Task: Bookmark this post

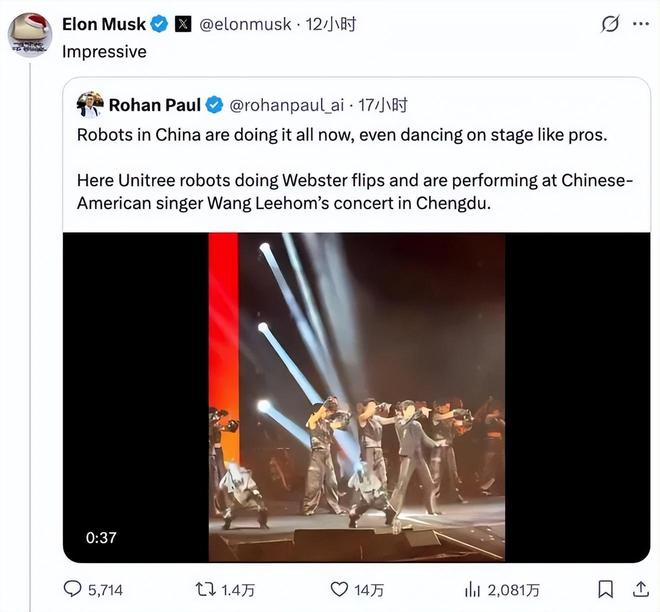Action: pos(605,590)
